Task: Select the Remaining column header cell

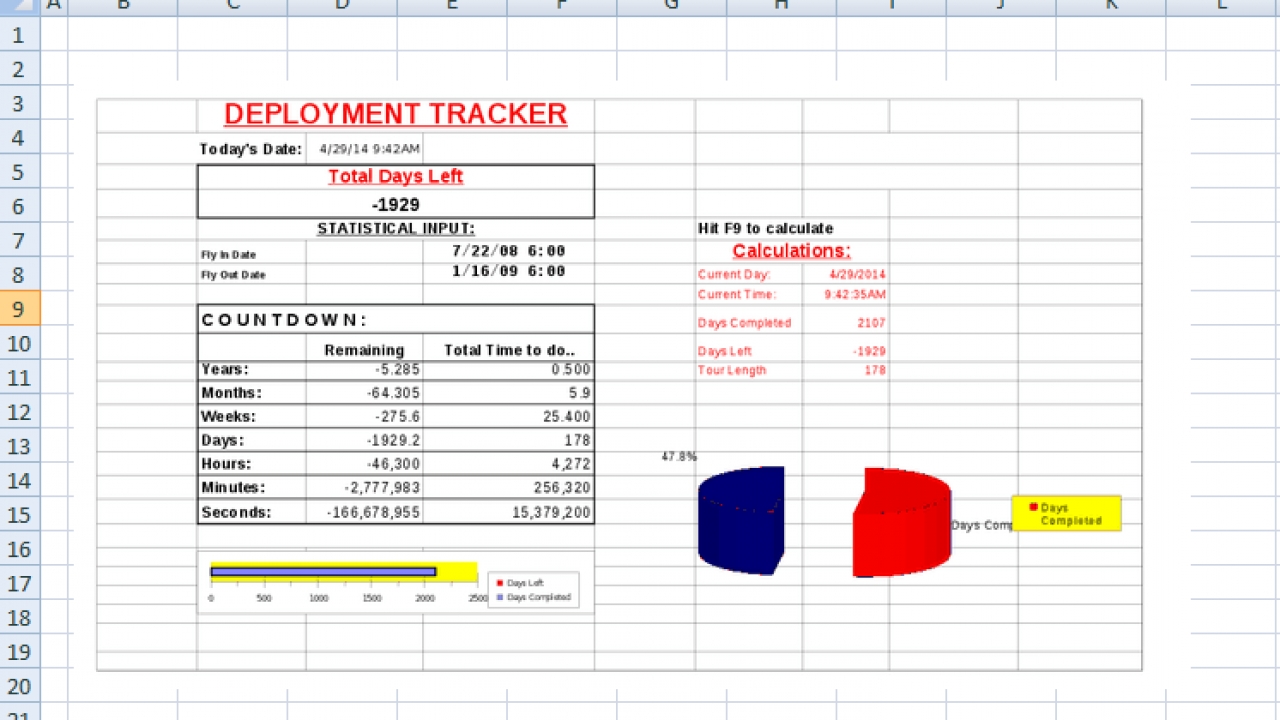Action: pyautogui.click(x=364, y=350)
